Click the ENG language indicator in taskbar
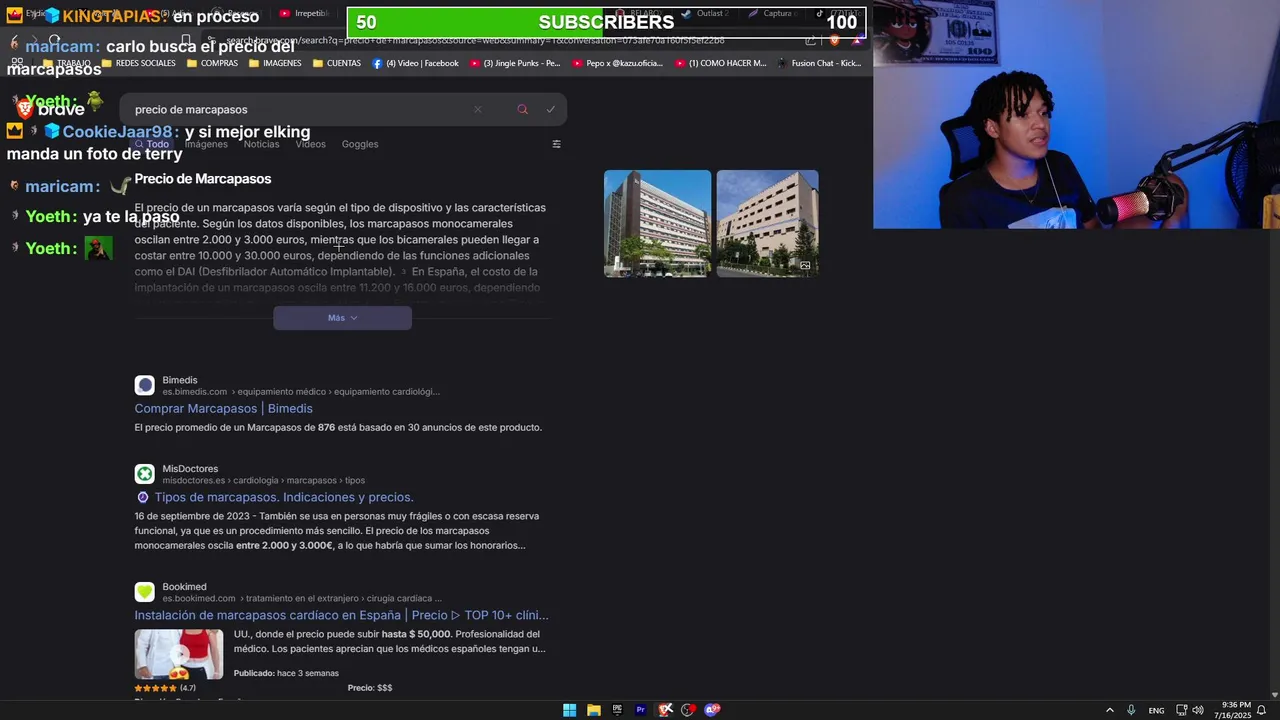Viewport: 1280px width, 720px height. (x=1156, y=710)
